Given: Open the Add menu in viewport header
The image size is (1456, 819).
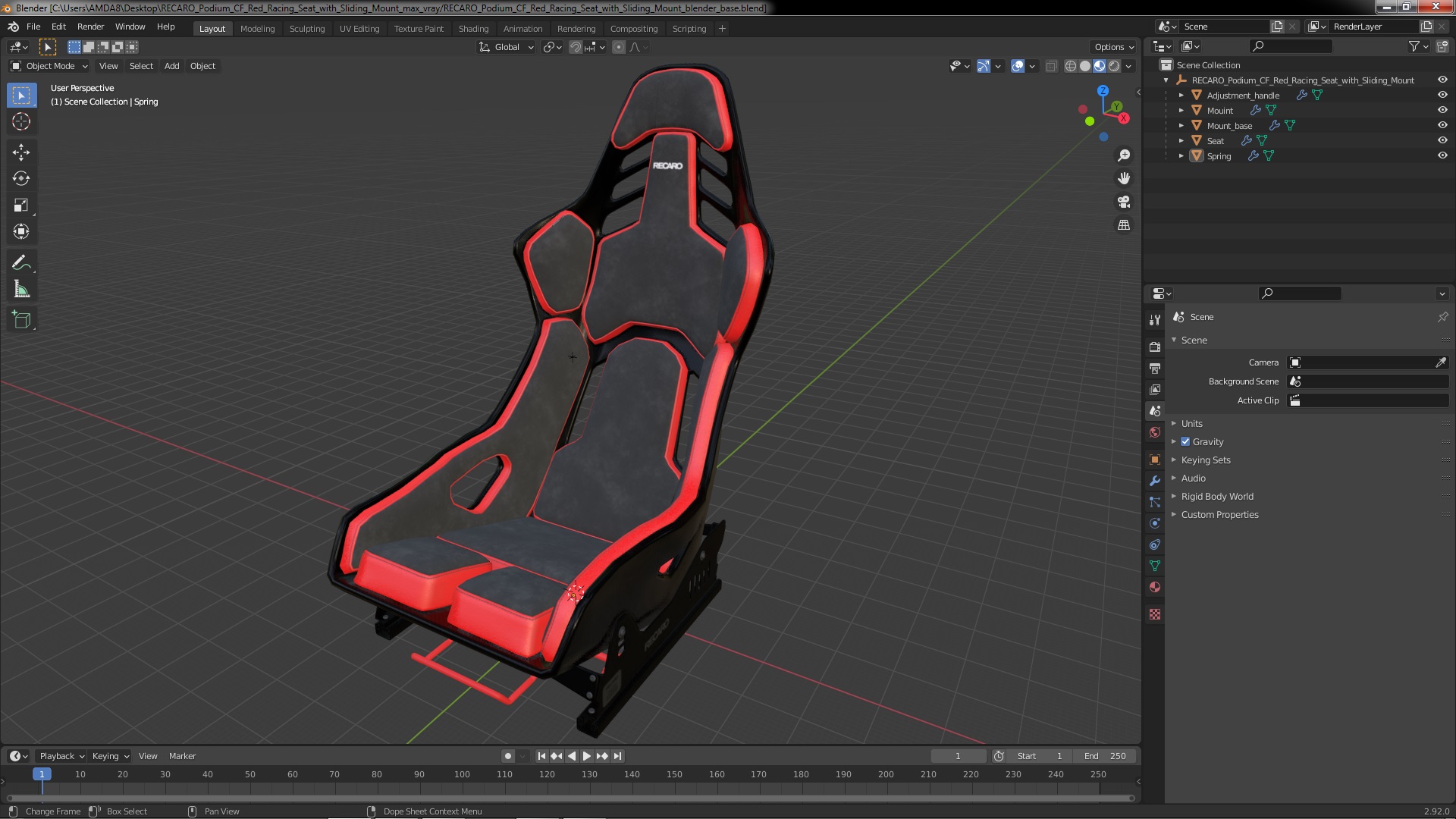Looking at the screenshot, I should (x=172, y=67).
